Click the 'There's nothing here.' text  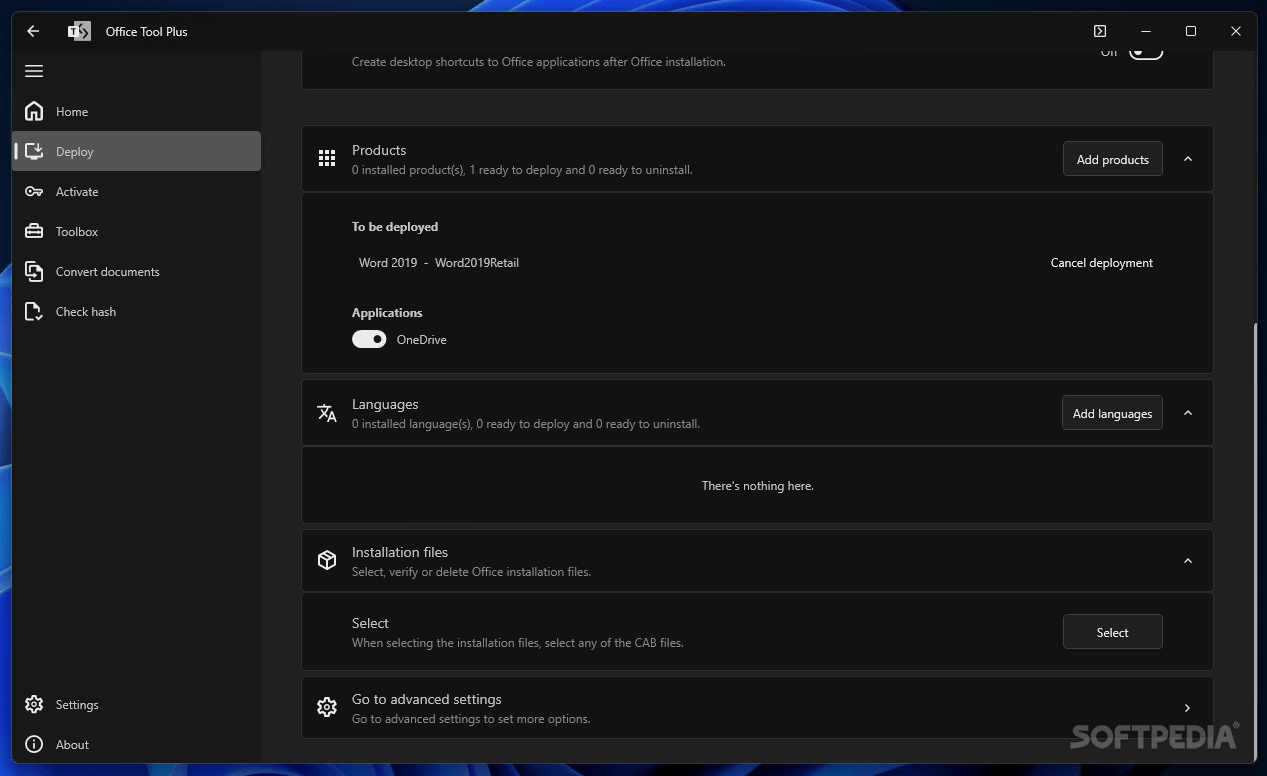click(758, 486)
